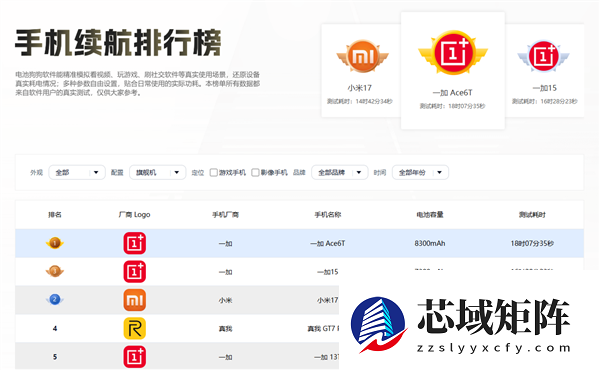Click 一加15 name in table row
This screenshot has height=370, width=600.
(x=328, y=272)
